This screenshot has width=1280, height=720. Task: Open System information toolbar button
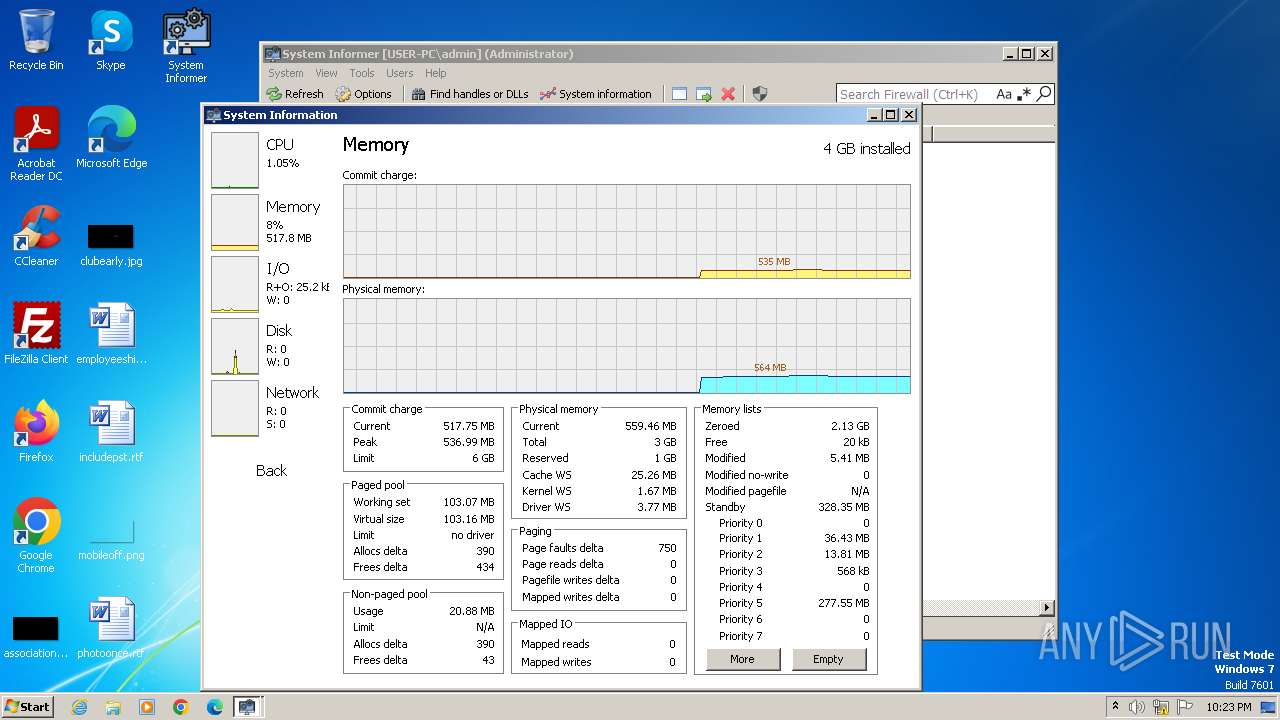click(x=596, y=94)
